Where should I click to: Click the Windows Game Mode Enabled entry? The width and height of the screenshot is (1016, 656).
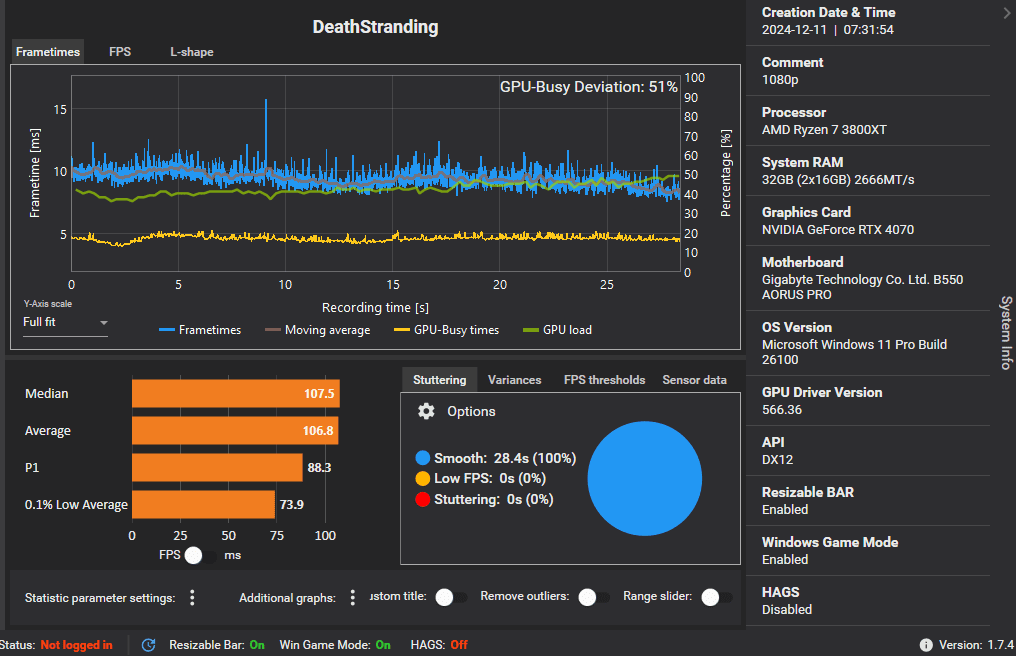(868, 550)
